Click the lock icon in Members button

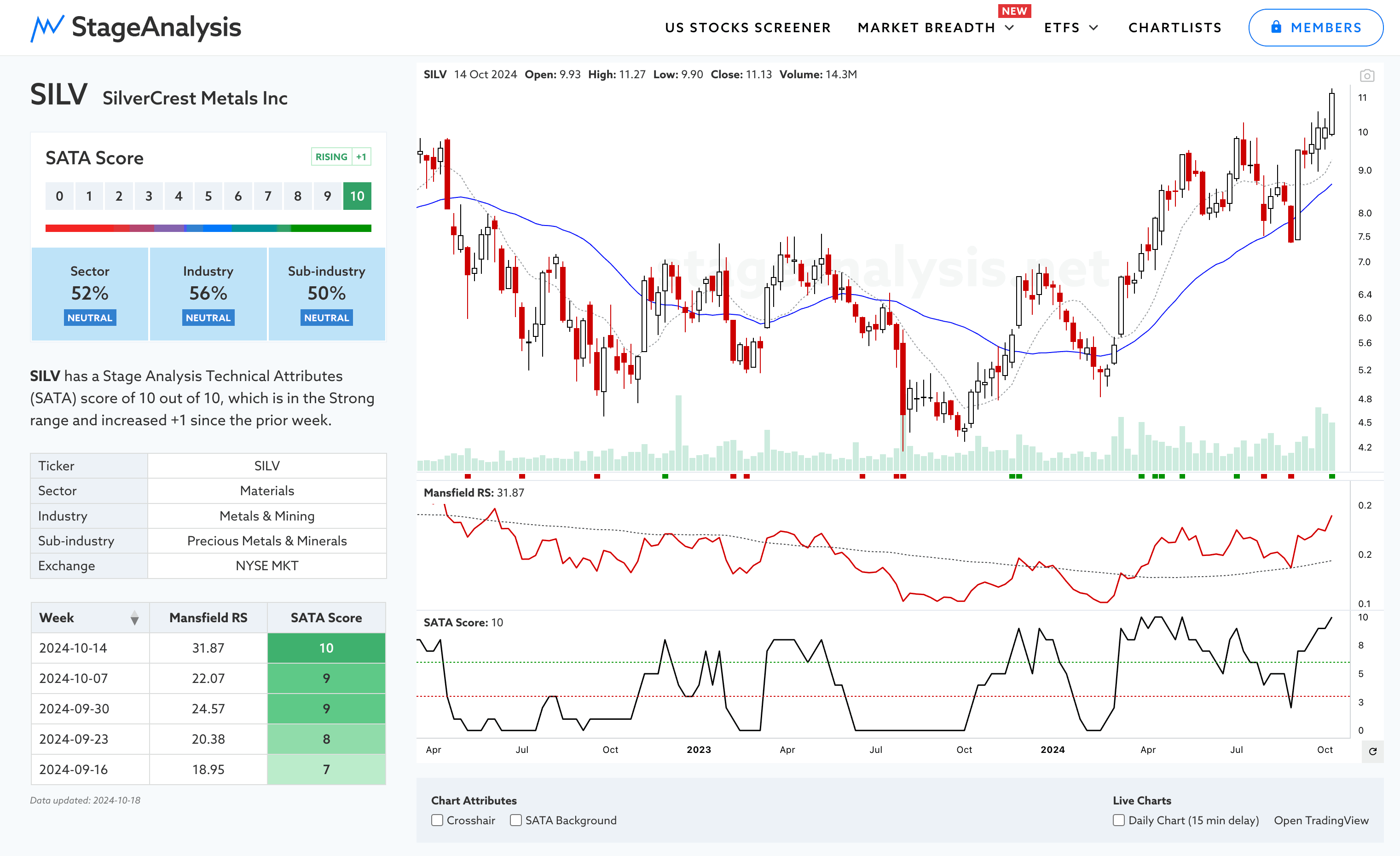coord(1276,27)
